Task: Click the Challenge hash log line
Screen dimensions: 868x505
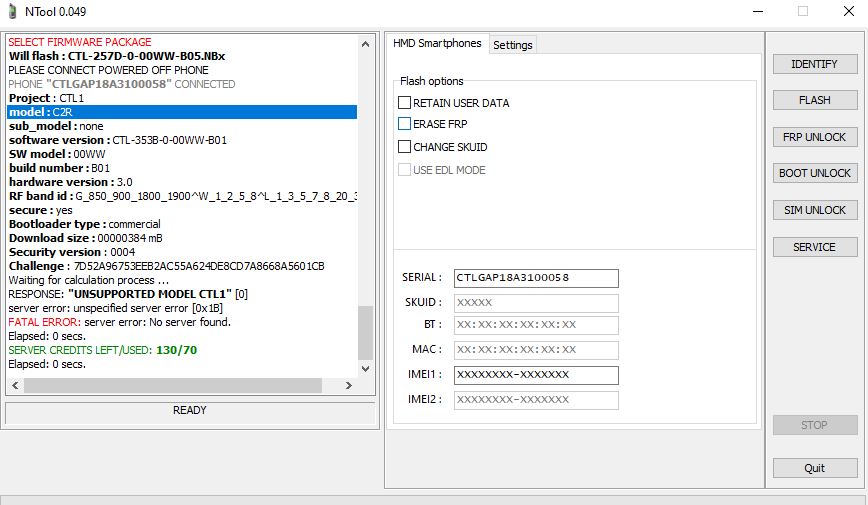Action: point(167,266)
